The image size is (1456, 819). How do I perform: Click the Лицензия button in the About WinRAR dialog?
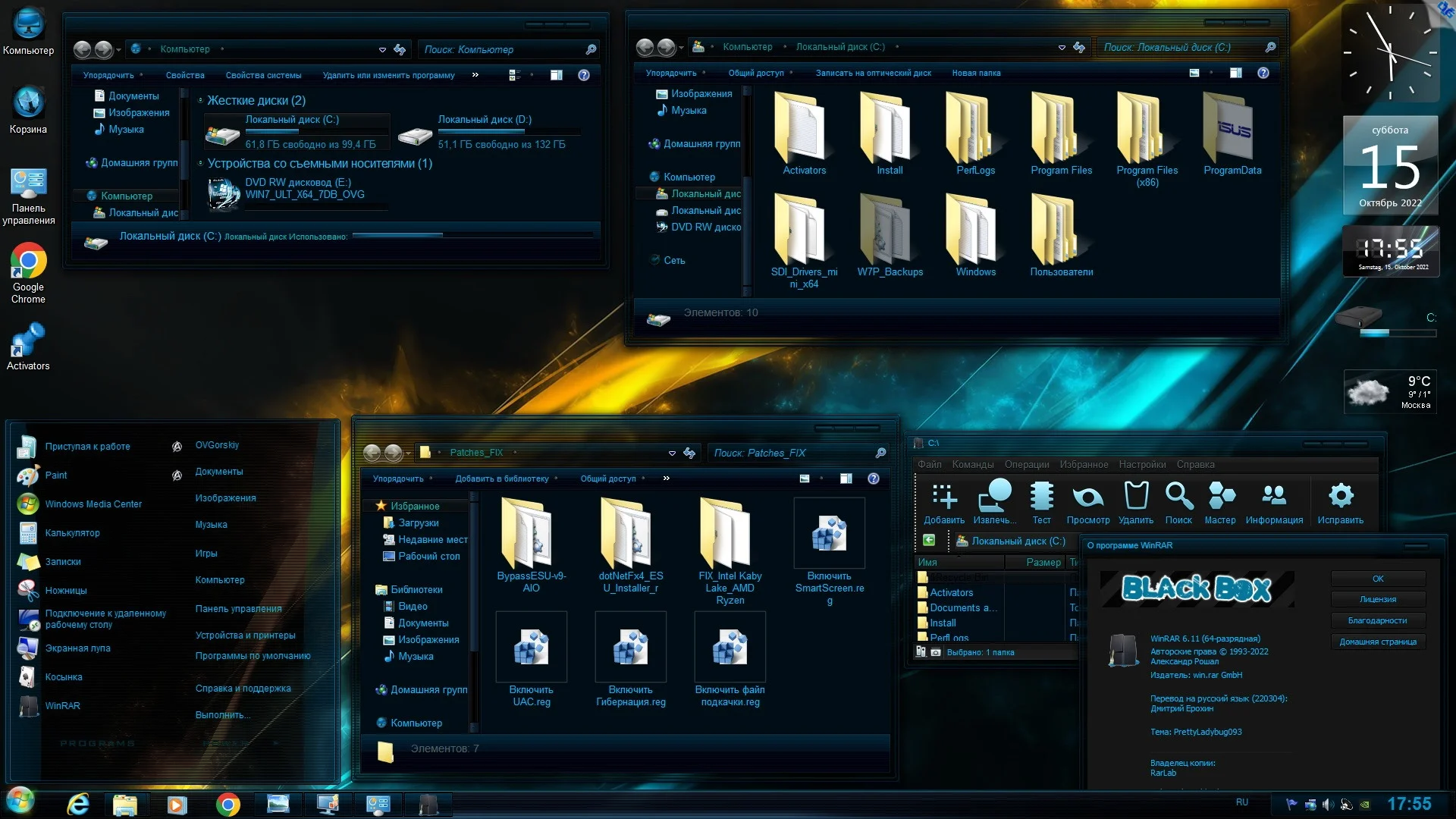point(1378,599)
